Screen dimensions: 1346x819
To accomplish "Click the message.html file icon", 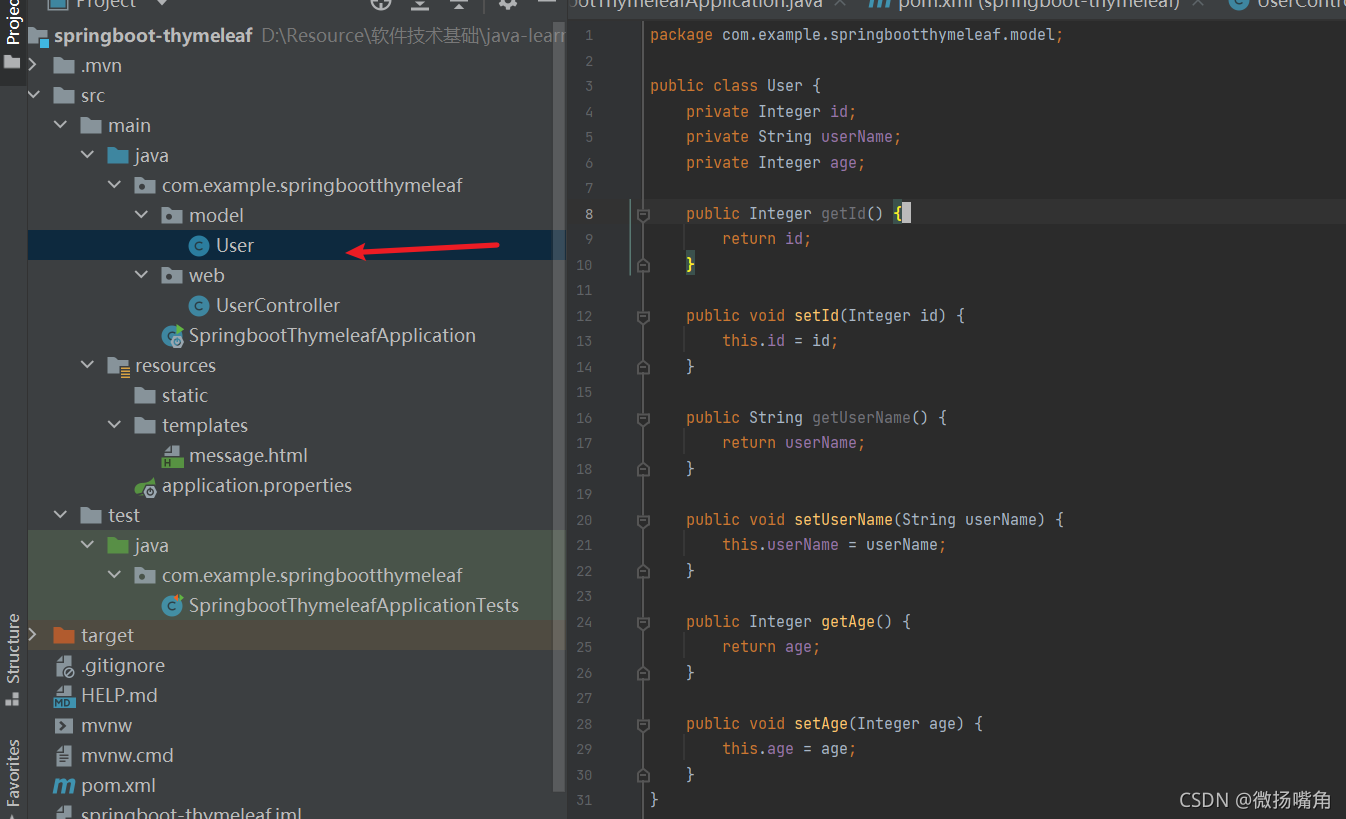I will tap(172, 456).
